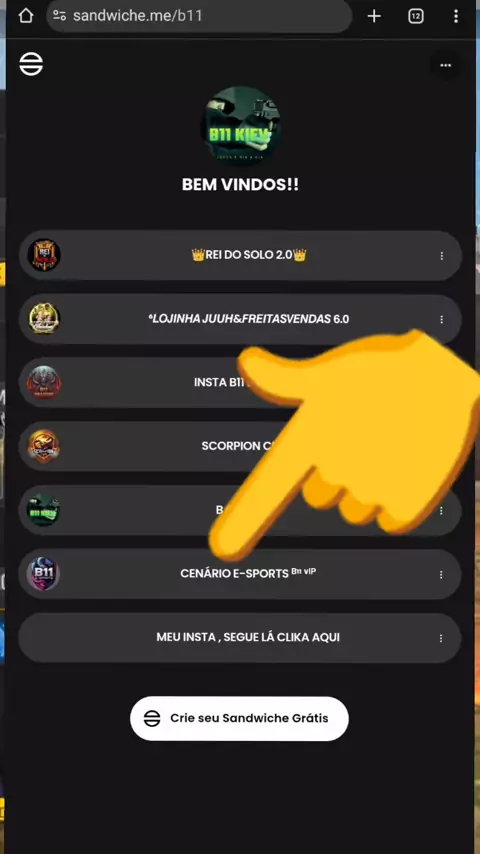Open options for REI DO SOLO 2.0 link
The height and width of the screenshot is (854, 480).
(x=441, y=255)
